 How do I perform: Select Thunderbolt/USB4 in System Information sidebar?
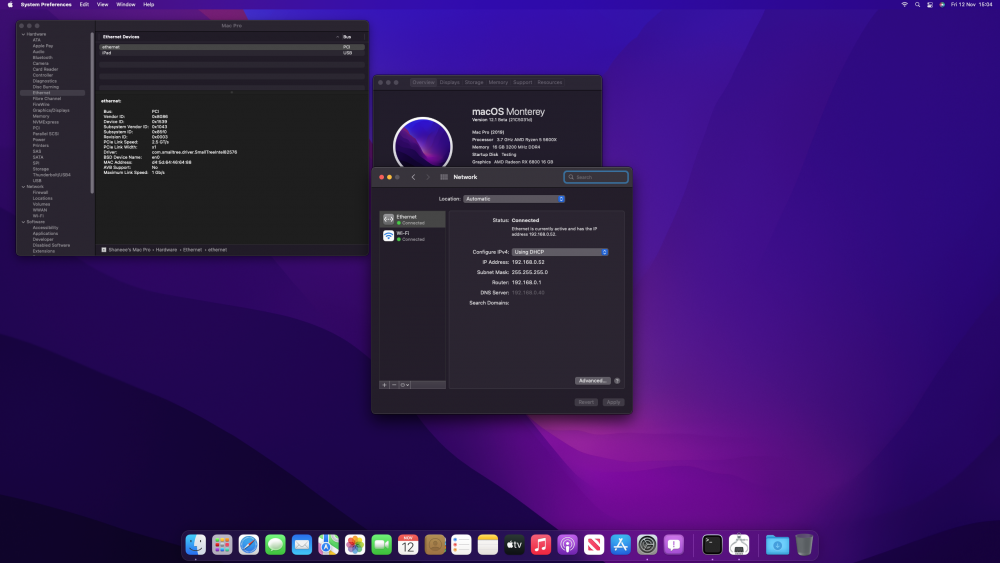coord(51,175)
